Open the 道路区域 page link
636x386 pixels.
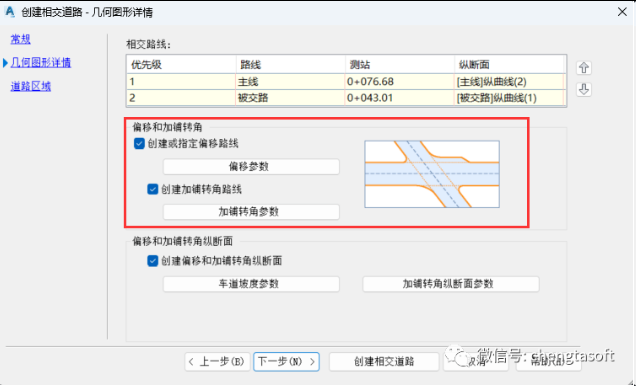[x=30, y=86]
